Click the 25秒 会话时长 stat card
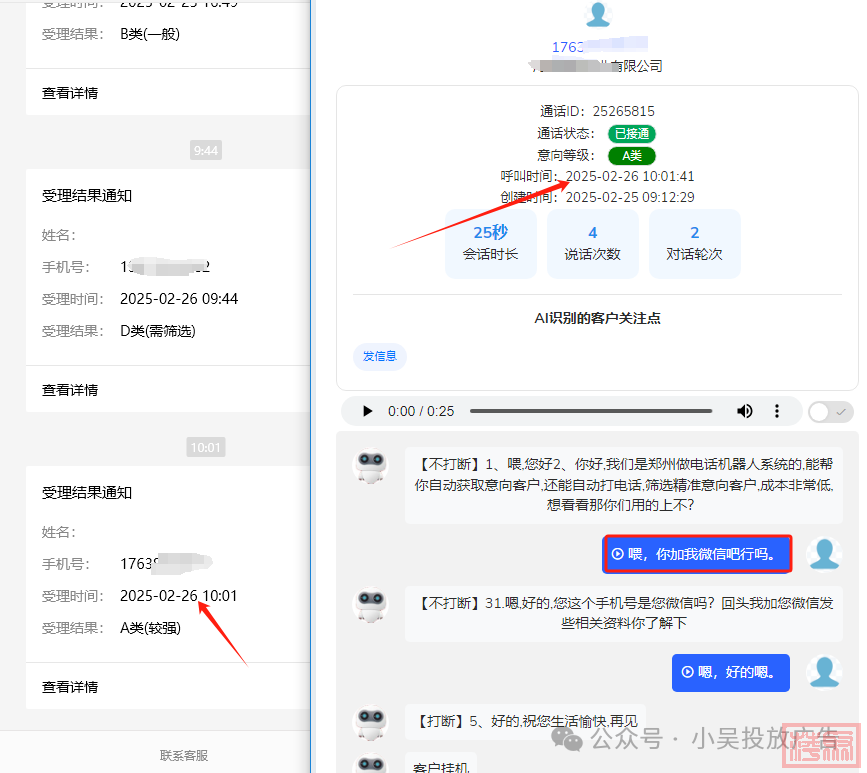 [x=490, y=243]
